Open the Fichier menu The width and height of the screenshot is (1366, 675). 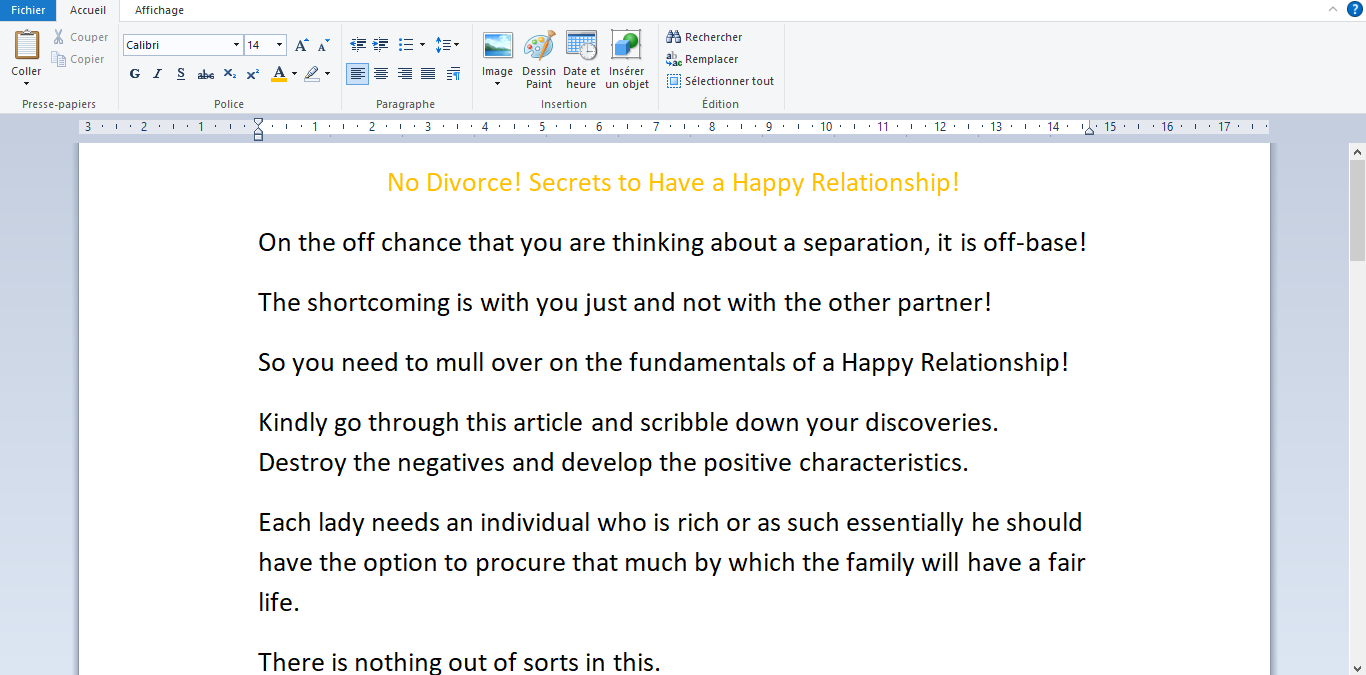point(28,10)
